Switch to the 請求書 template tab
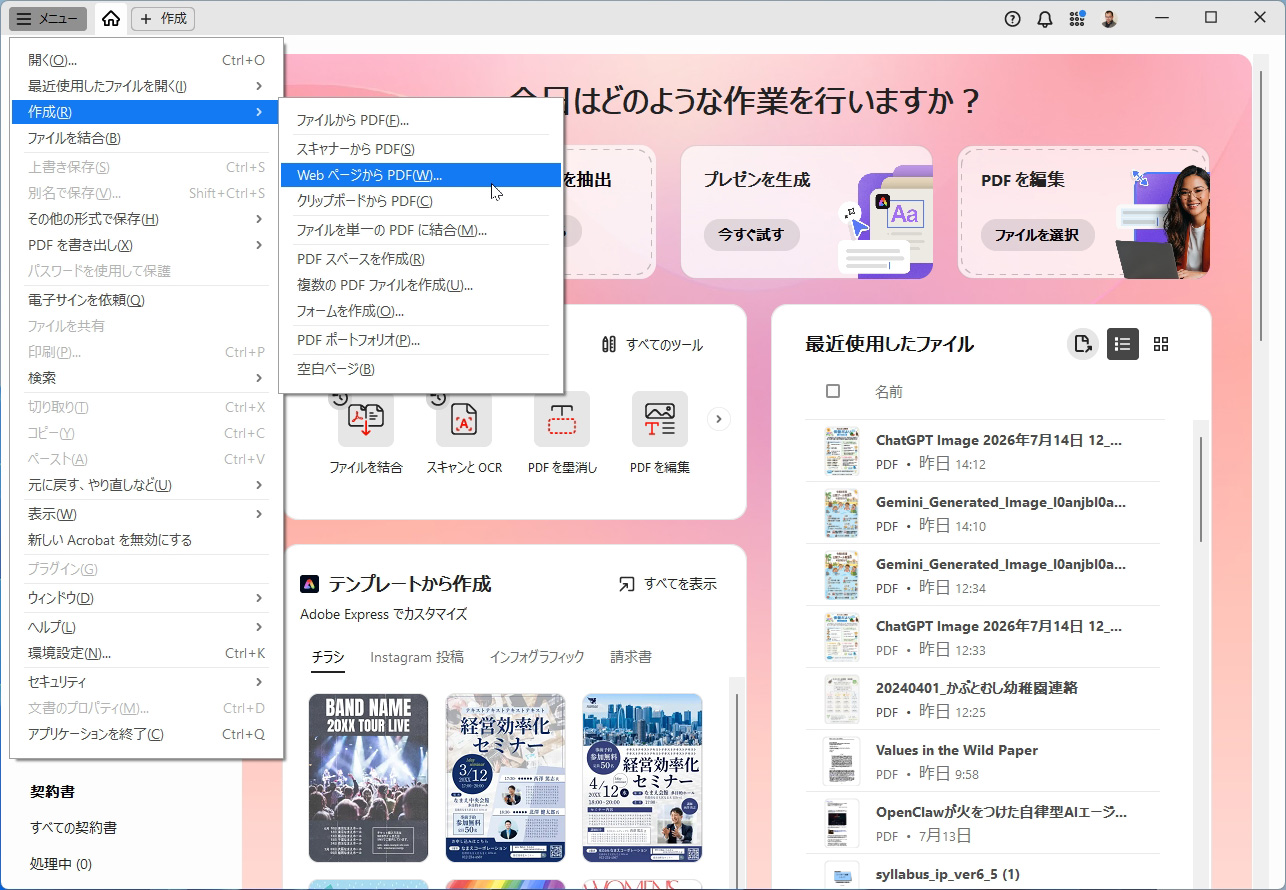The height and width of the screenshot is (890, 1286). [631, 657]
